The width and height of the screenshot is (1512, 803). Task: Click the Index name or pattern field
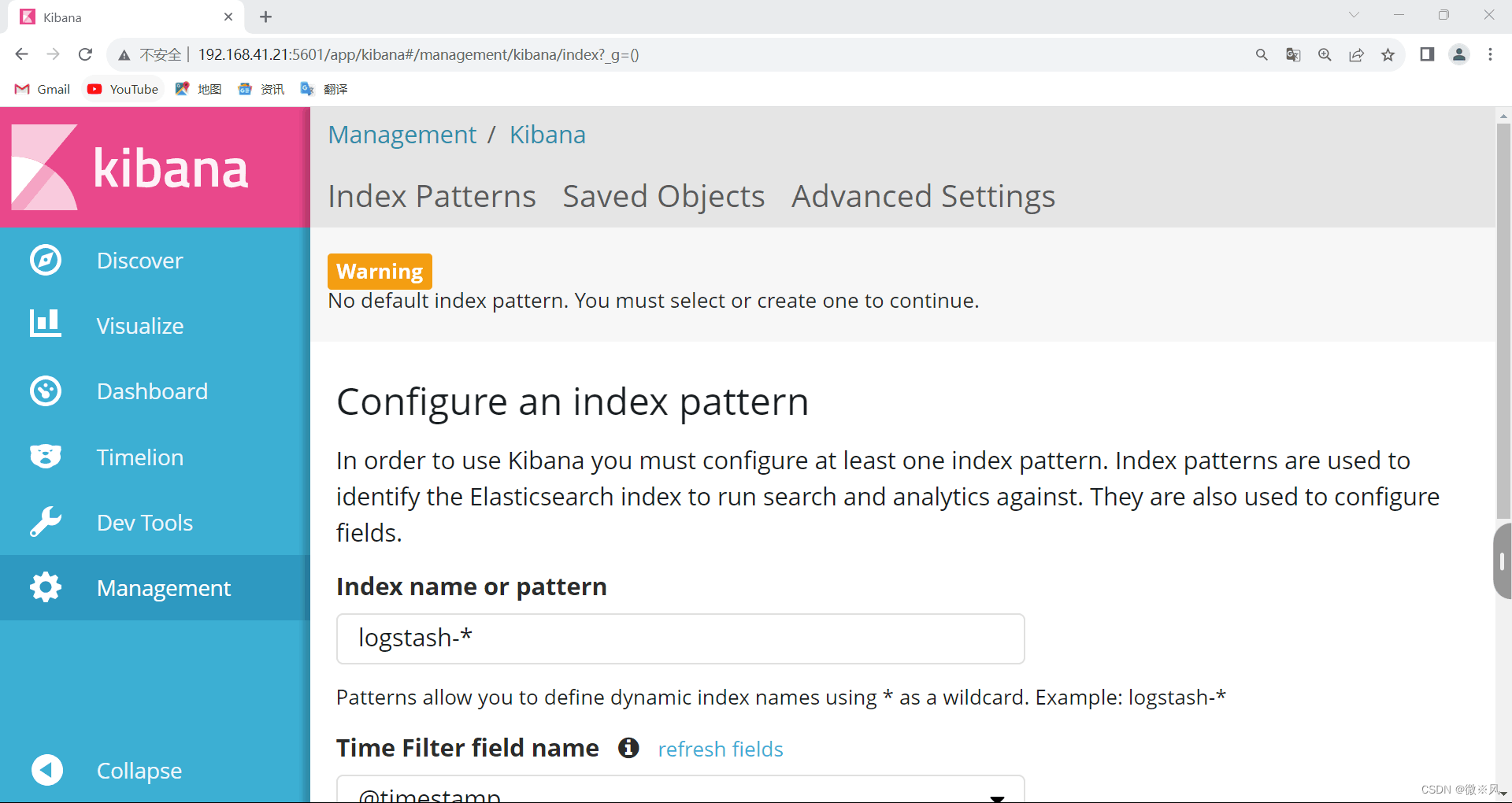[x=680, y=638]
